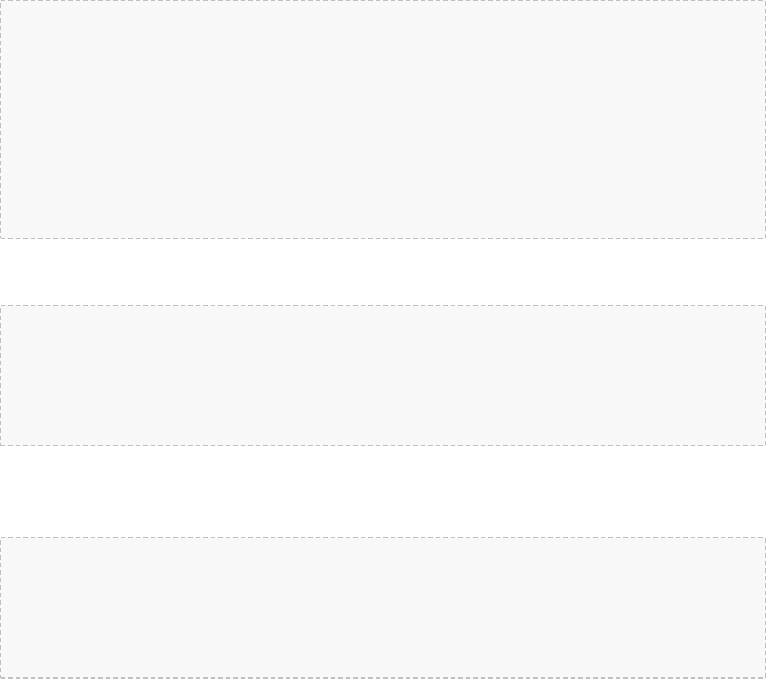Select the middle empty dashed placeholder box
This screenshot has height=679, width=766.
coord(383,375)
